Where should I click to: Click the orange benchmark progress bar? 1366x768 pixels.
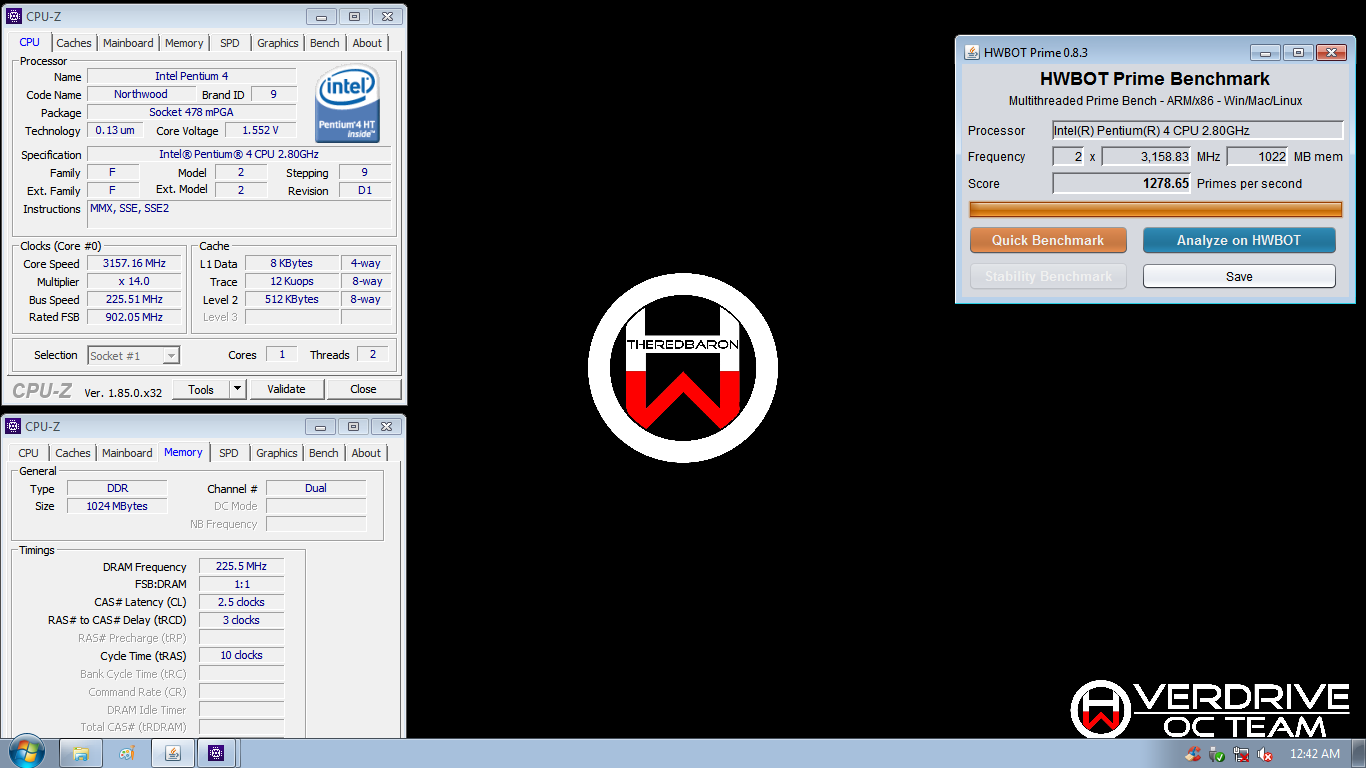(x=1156, y=209)
